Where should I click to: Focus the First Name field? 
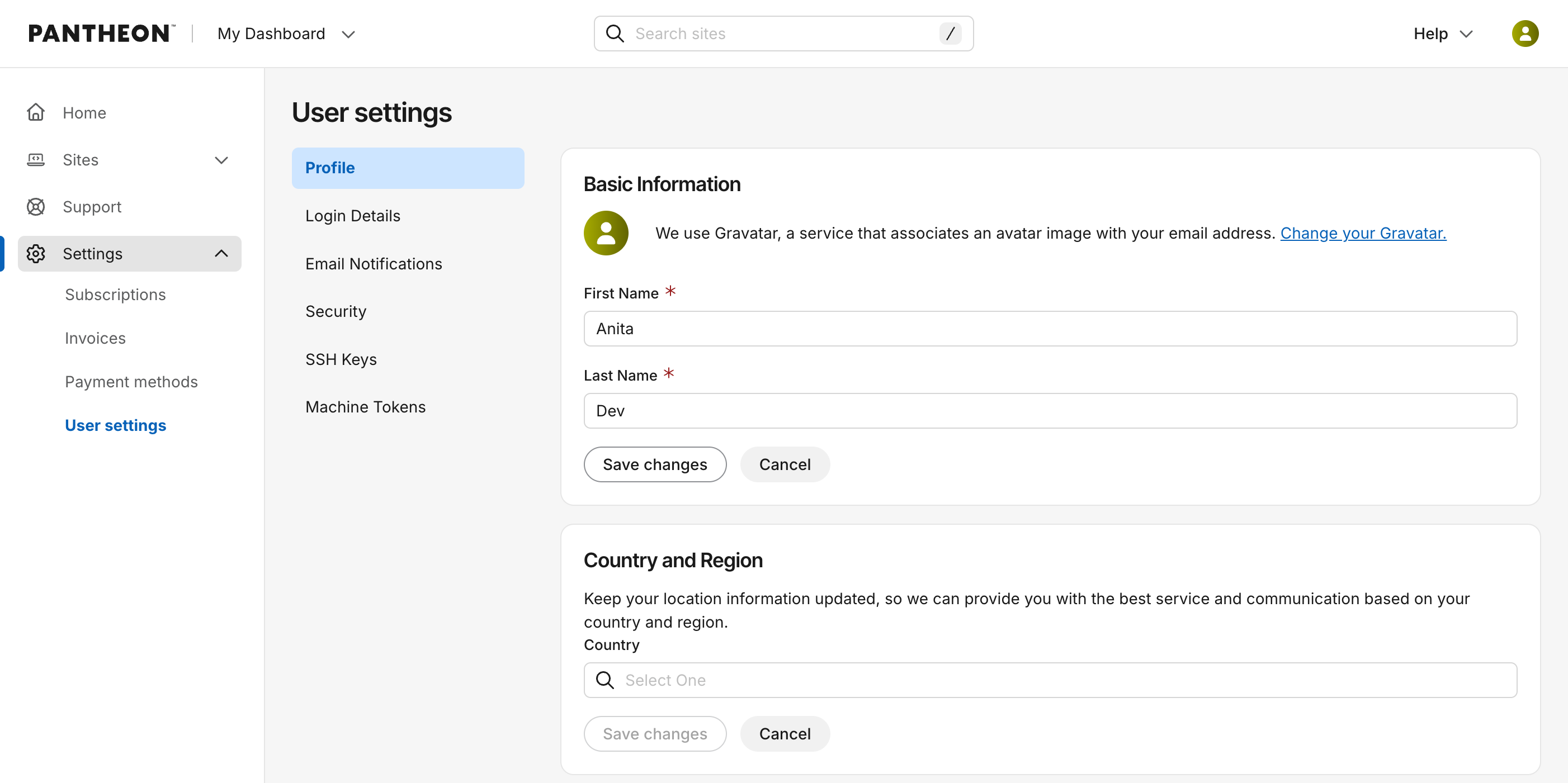1050,329
